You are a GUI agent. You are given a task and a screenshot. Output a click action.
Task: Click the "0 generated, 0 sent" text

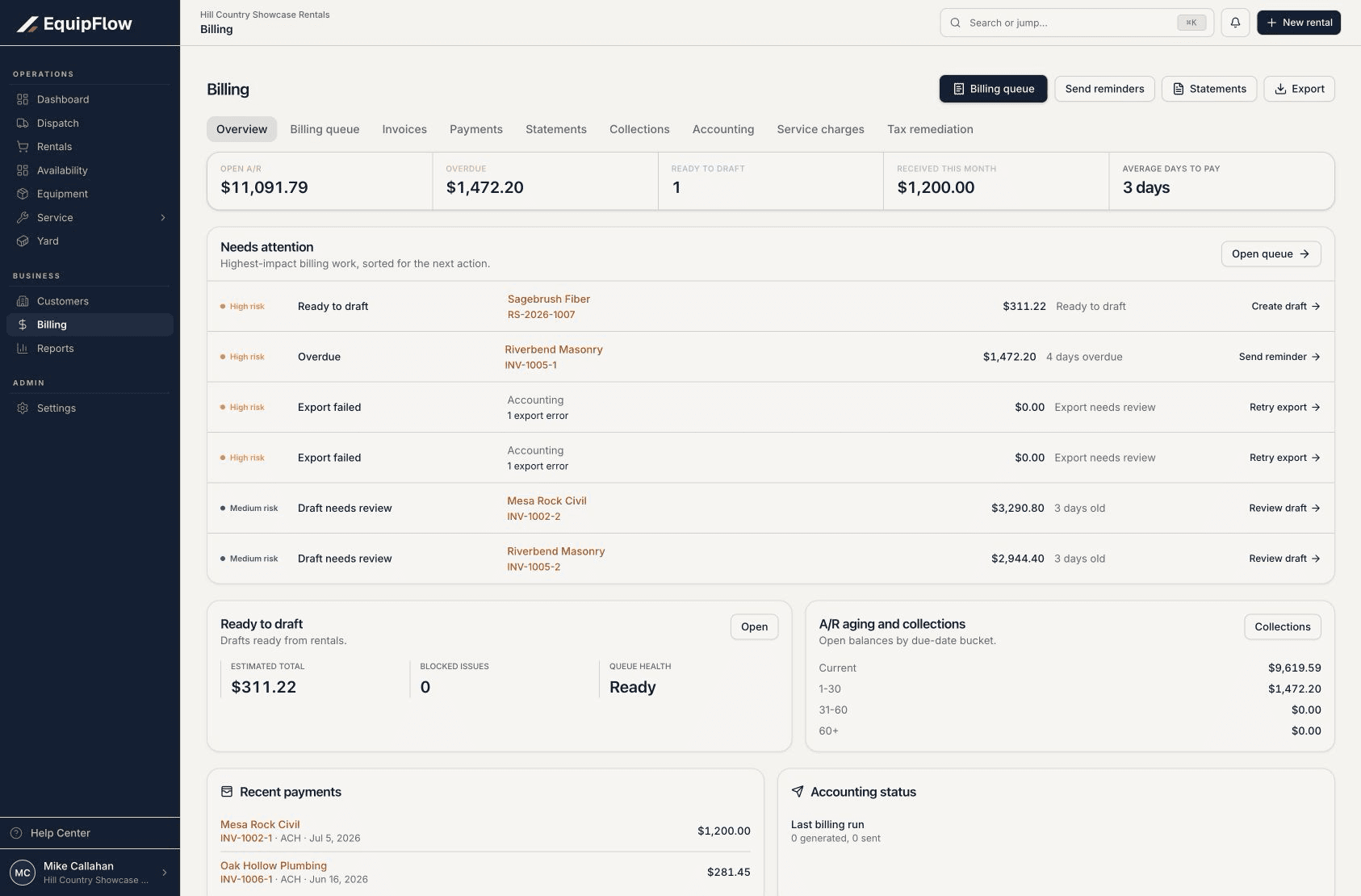pos(835,839)
